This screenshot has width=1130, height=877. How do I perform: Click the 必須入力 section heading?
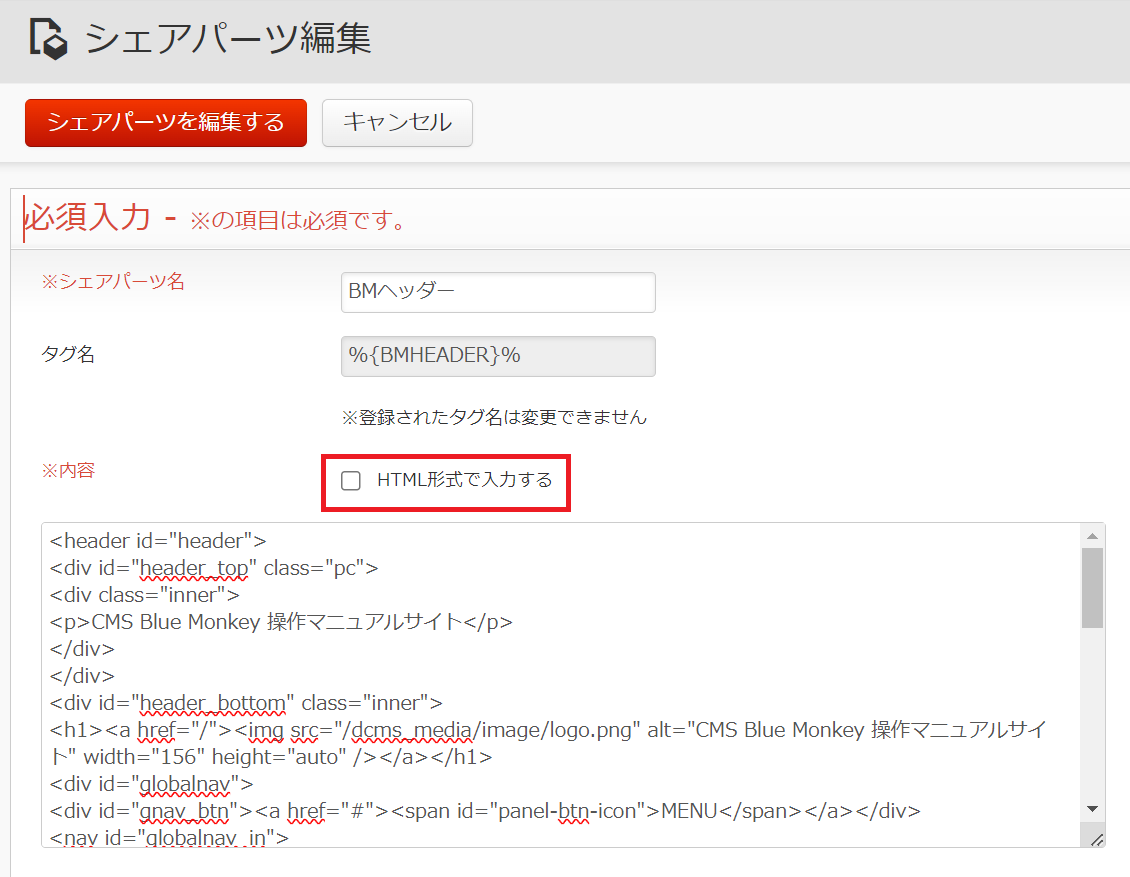coord(87,217)
